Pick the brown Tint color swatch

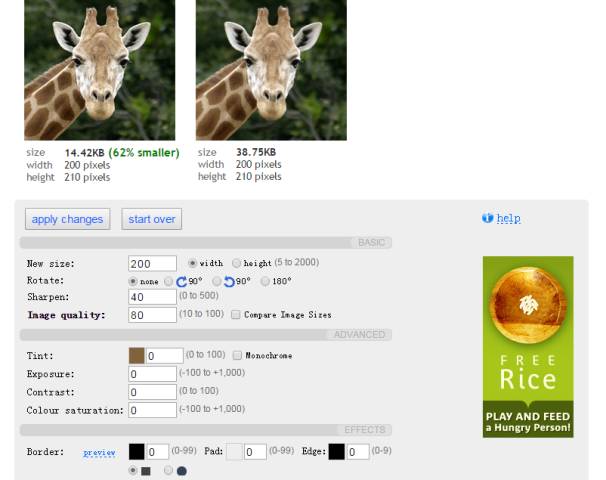[x=137, y=355]
